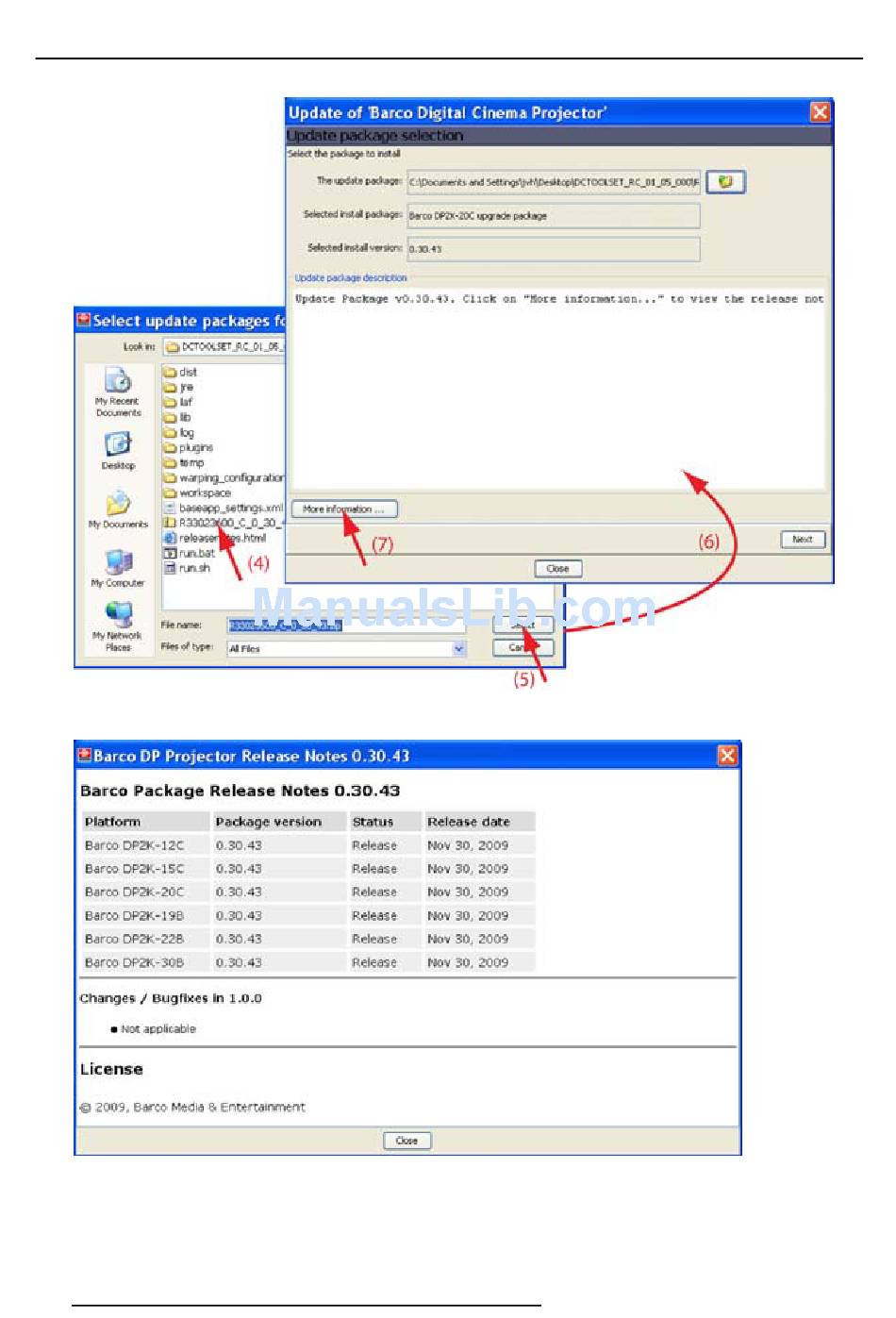Image resolution: width=896 pixels, height=1318 pixels.
Task: Click the More information button
Action: 344,509
